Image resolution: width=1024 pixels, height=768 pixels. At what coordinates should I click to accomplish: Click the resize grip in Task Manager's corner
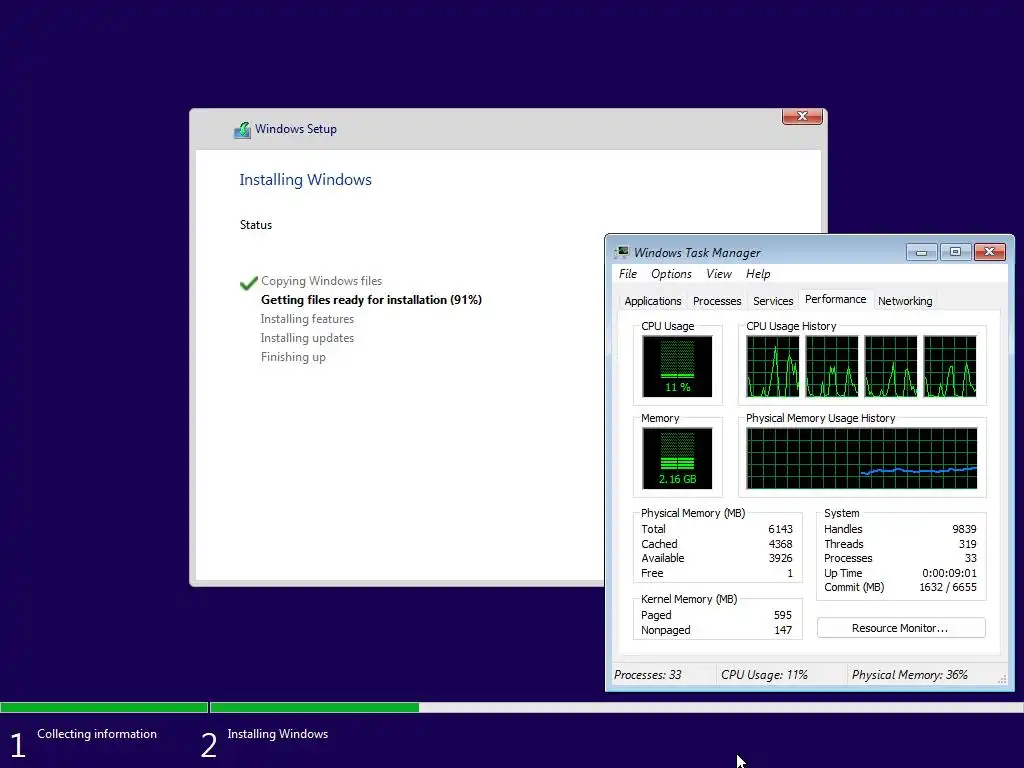pyautogui.click(x=1002, y=679)
